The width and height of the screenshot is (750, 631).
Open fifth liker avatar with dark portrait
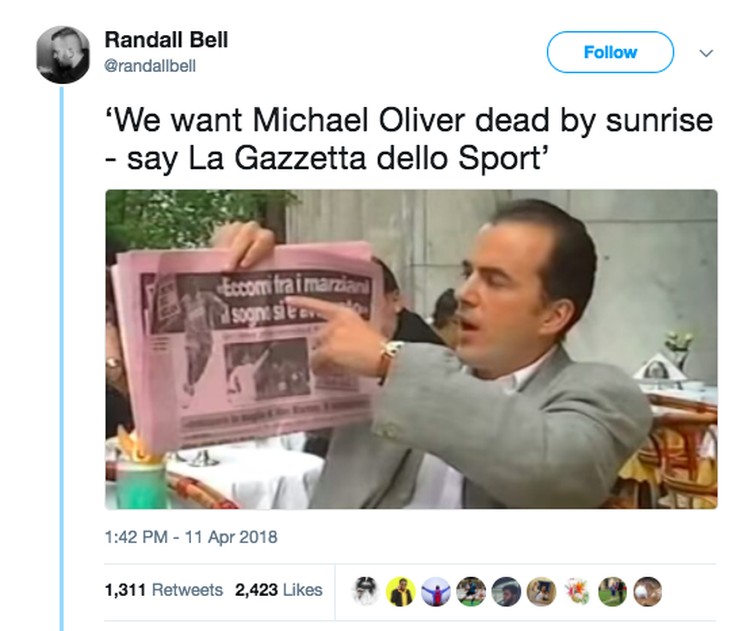[x=506, y=591]
